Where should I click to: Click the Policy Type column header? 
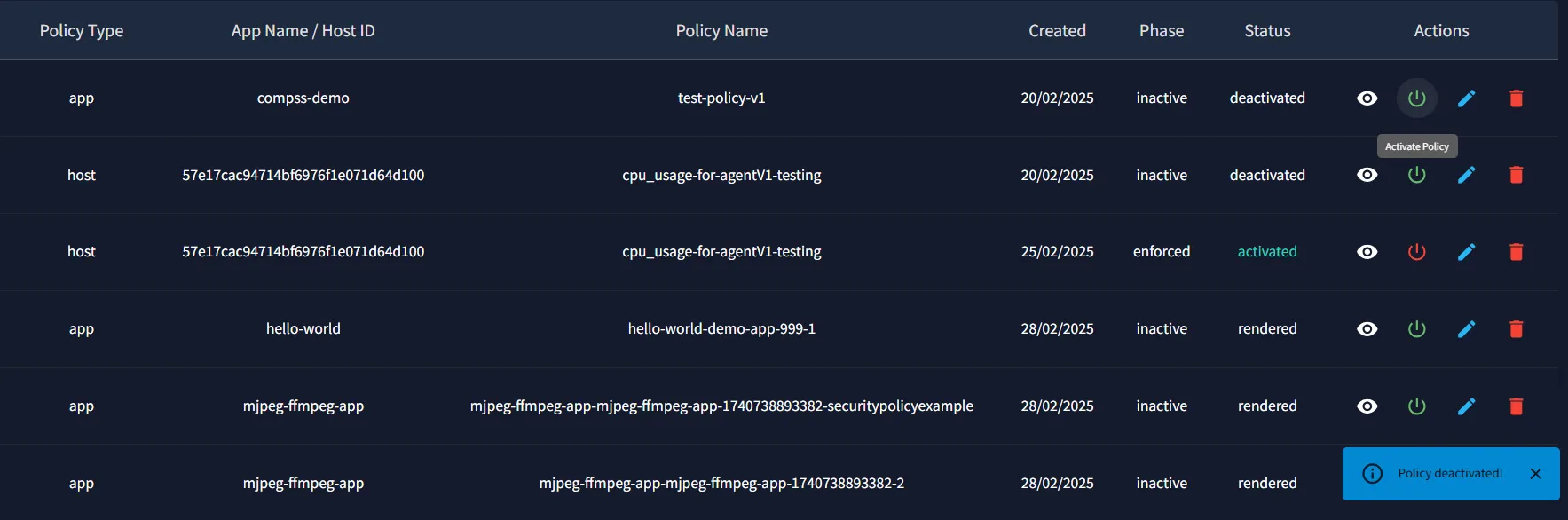[82, 31]
